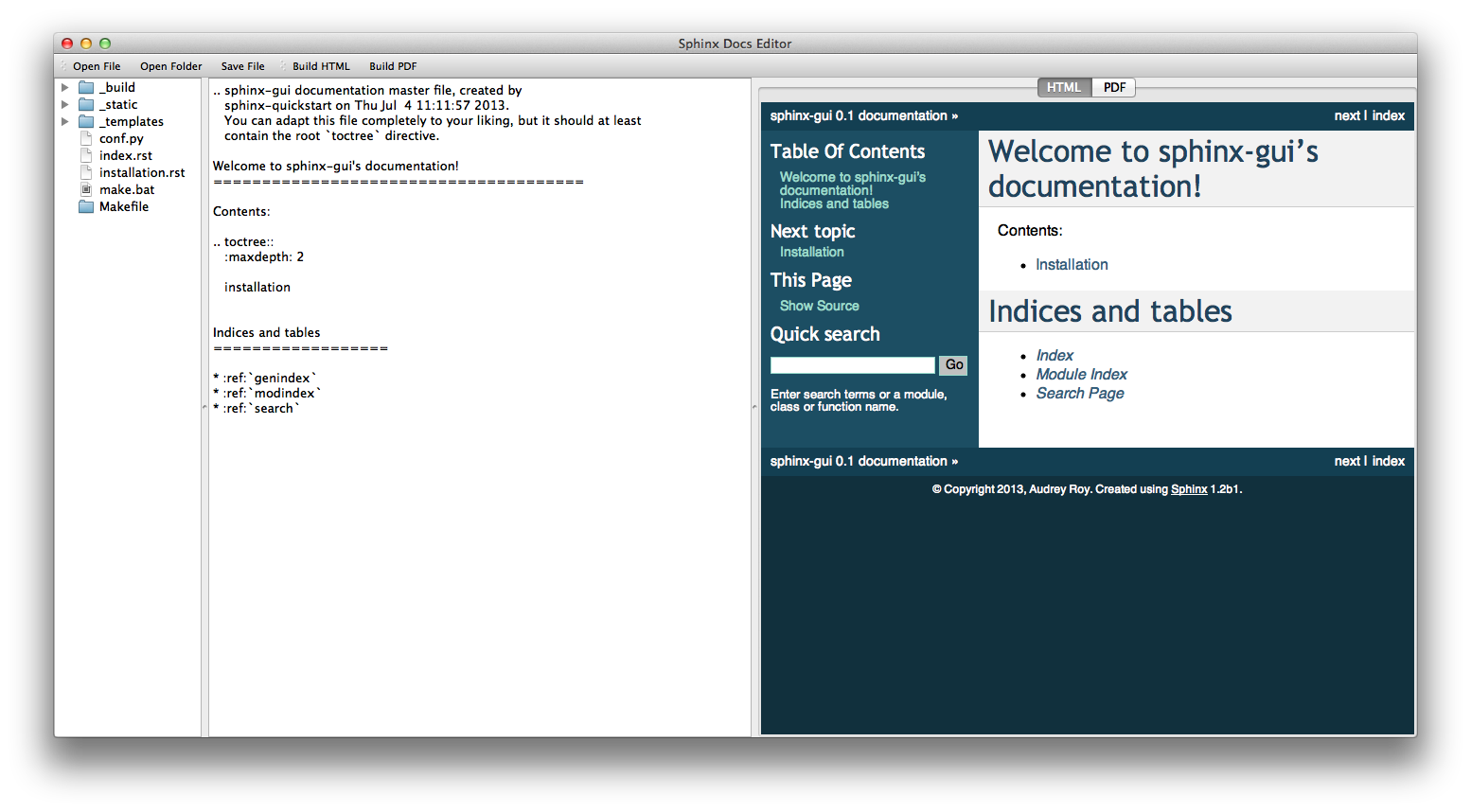The image size is (1471, 812).
Task: Select installation.rst in the file tree
Action: coord(142,173)
